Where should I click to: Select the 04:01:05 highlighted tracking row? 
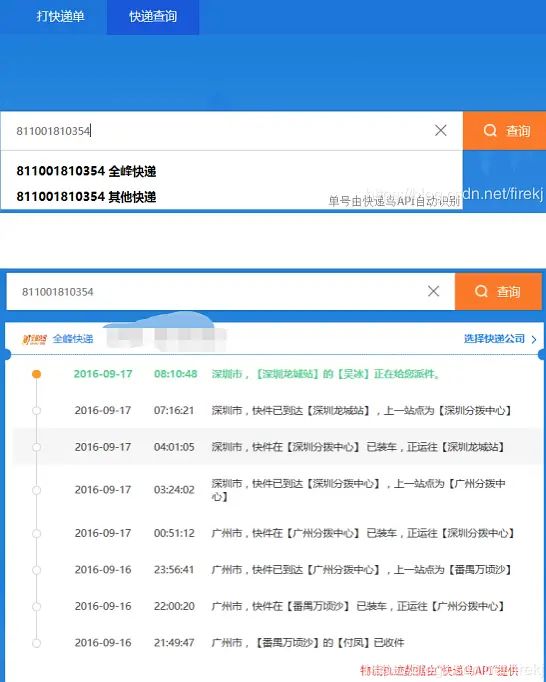coord(276,447)
